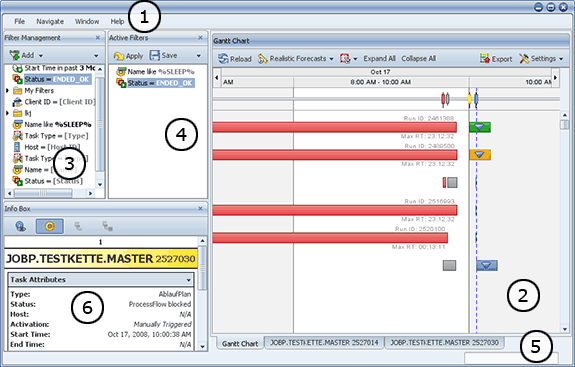The image size is (575, 367).
Task: Open the File menu
Action: coord(19,22)
